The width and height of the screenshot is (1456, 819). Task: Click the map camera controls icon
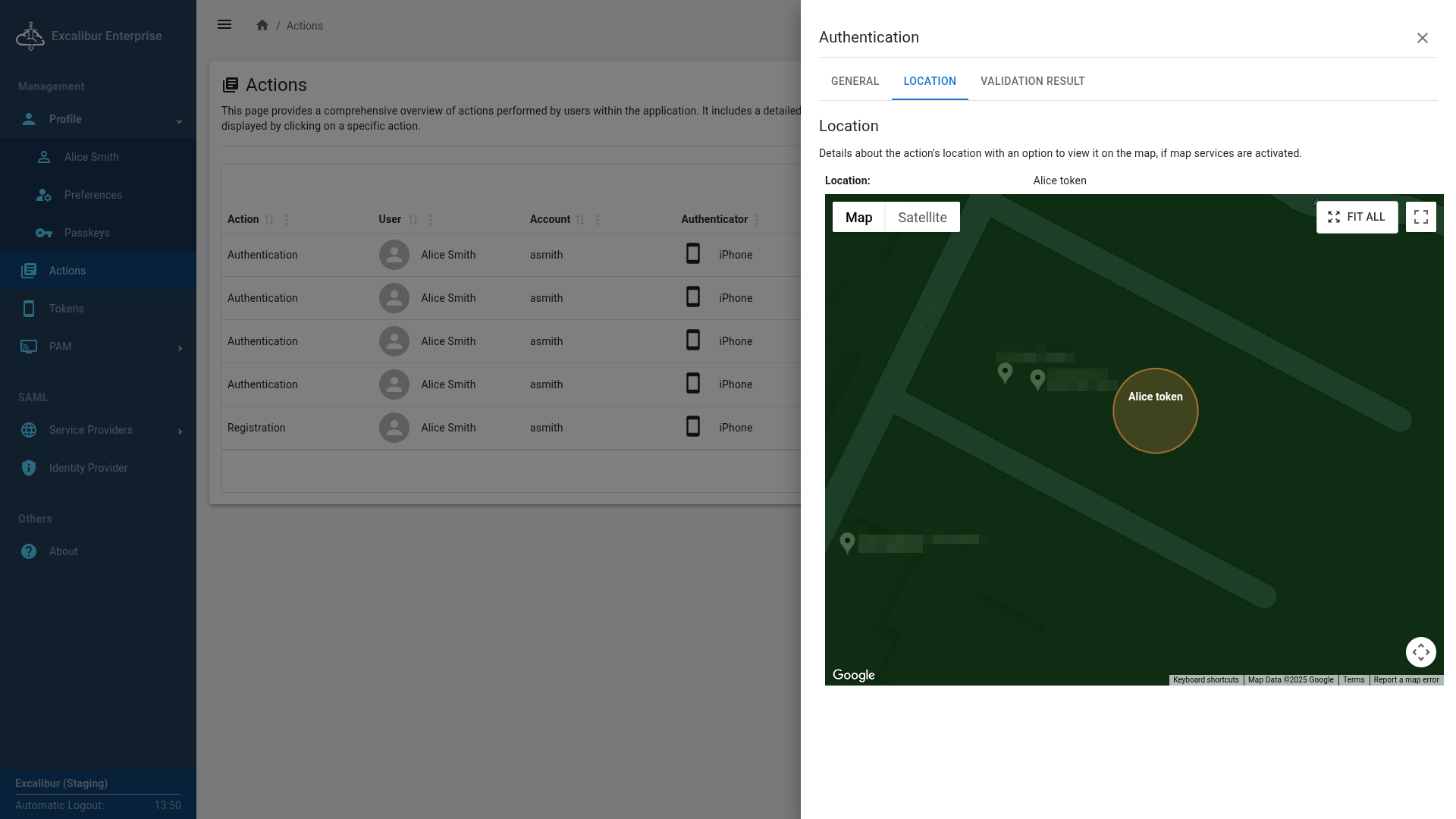1420,652
